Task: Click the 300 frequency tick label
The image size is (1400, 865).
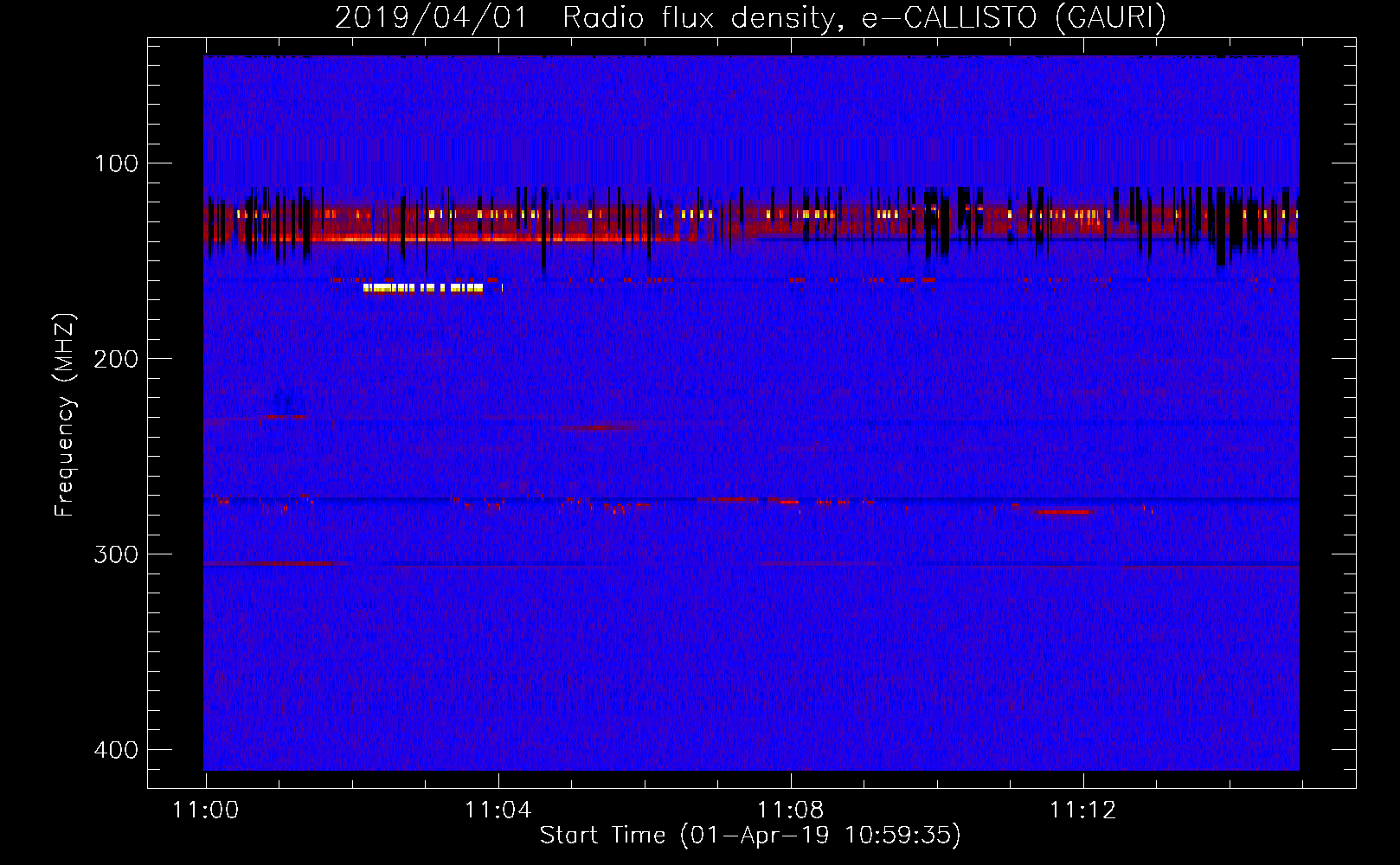Action: point(116,554)
